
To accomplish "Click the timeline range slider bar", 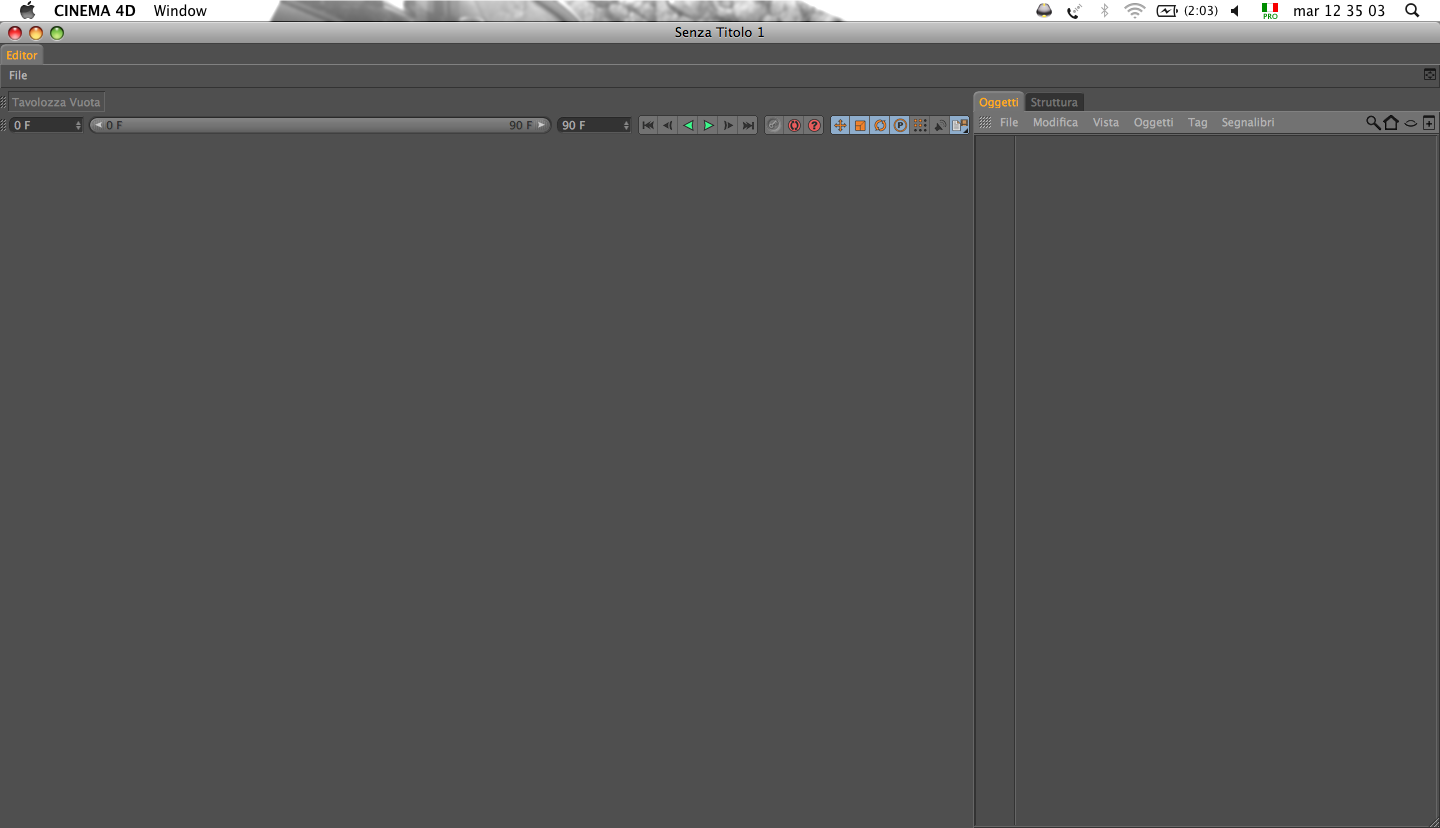I will (x=320, y=125).
